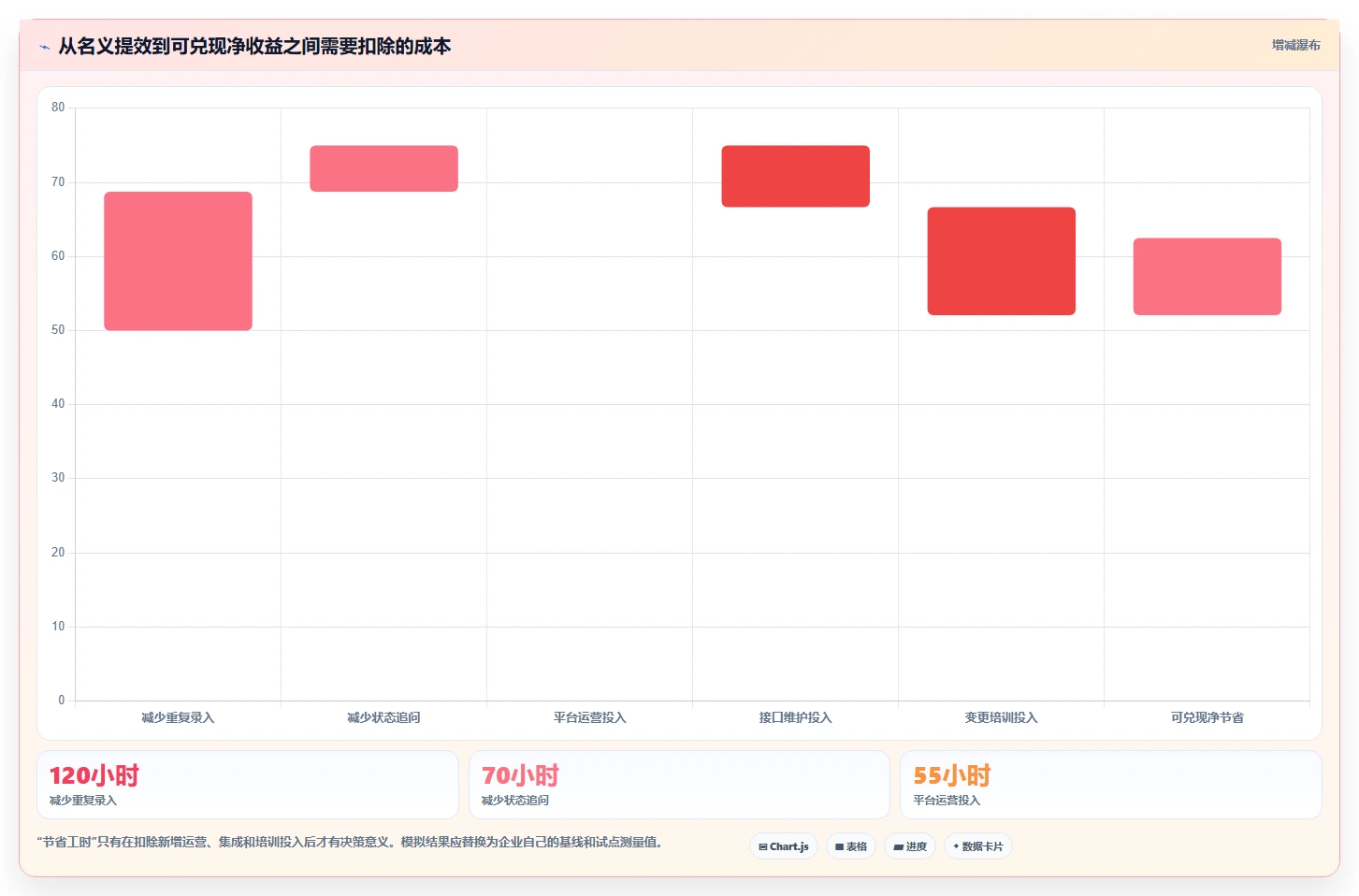
Task: Click the x-axis label 减少状态追问
Action: [383, 717]
